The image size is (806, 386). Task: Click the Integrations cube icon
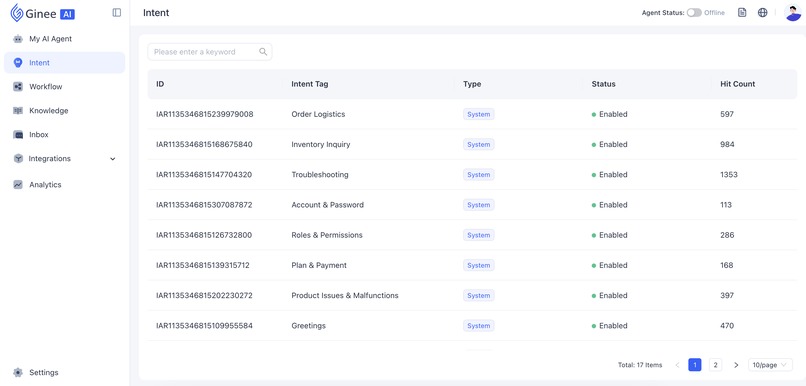click(18, 158)
